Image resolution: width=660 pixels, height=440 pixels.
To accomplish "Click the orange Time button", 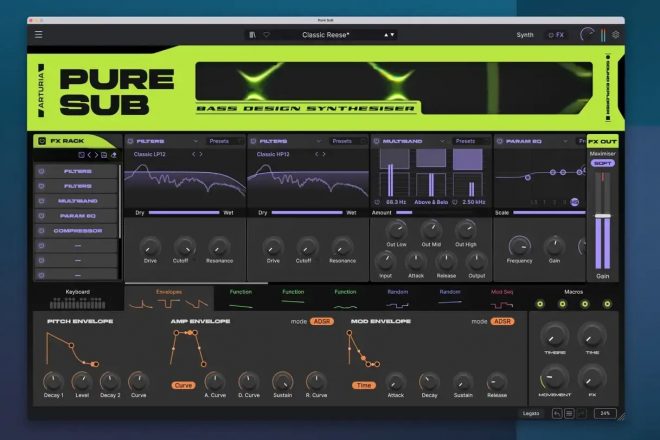I will point(364,385).
